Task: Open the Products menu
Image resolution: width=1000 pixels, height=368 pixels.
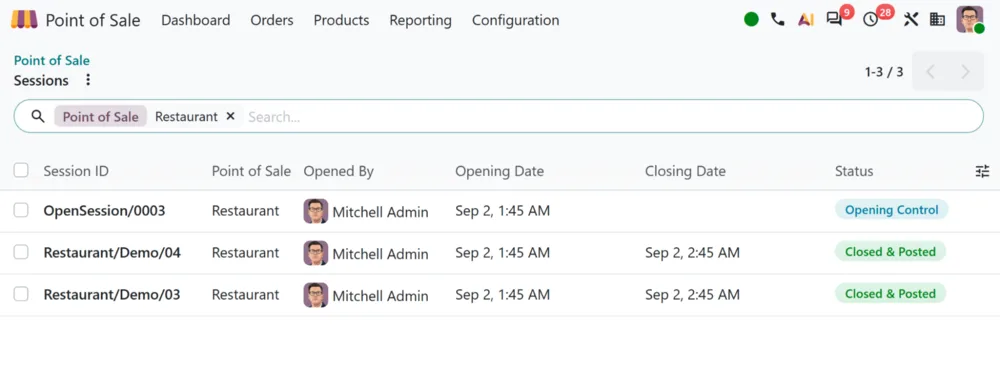Action: [341, 20]
